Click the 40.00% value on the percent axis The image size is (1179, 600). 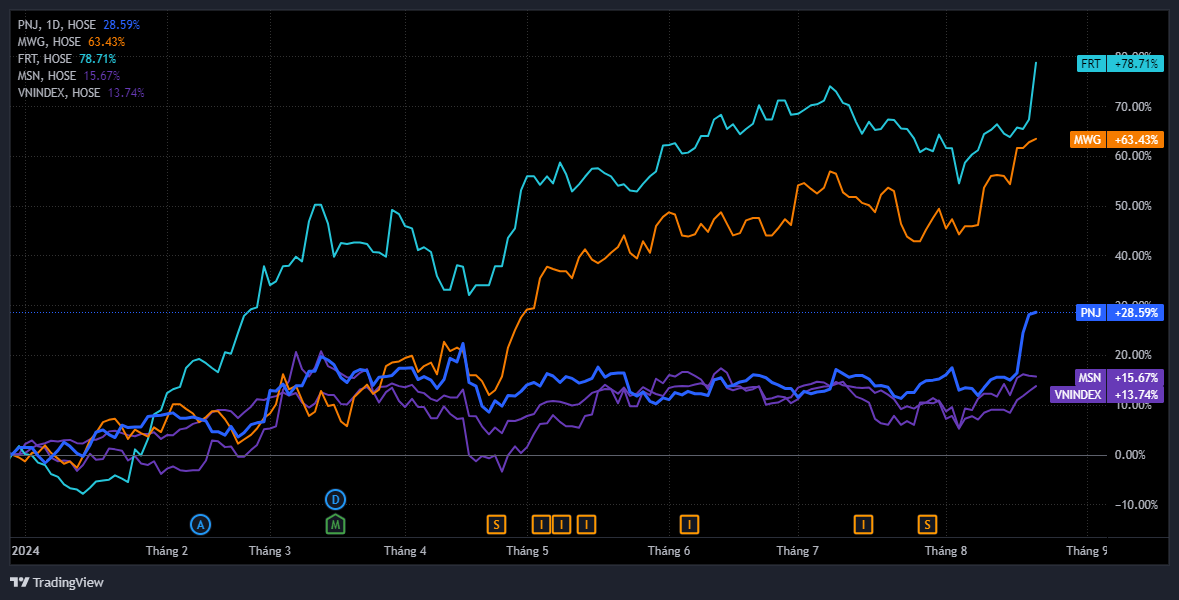[1133, 256]
